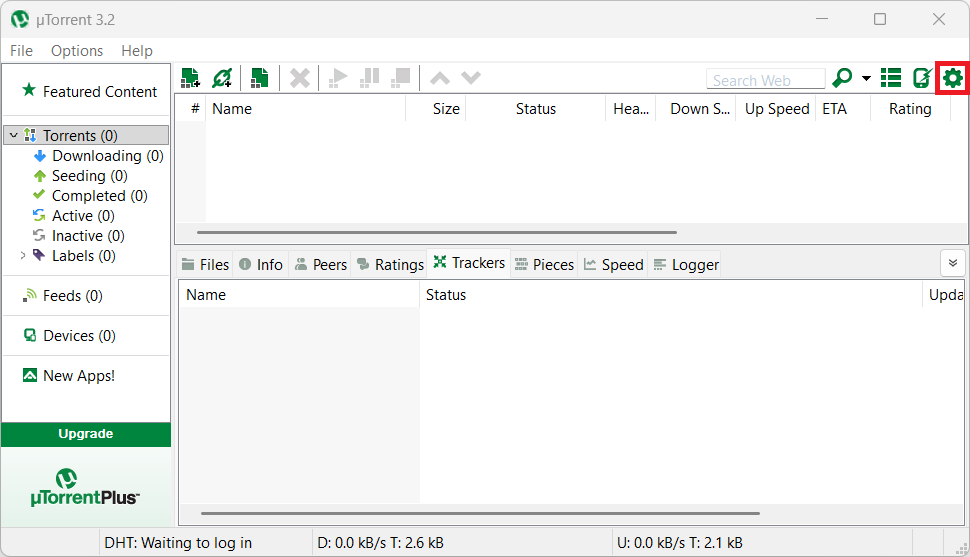Collapse the Torrents tree node
The height and width of the screenshot is (557, 970).
(13, 136)
